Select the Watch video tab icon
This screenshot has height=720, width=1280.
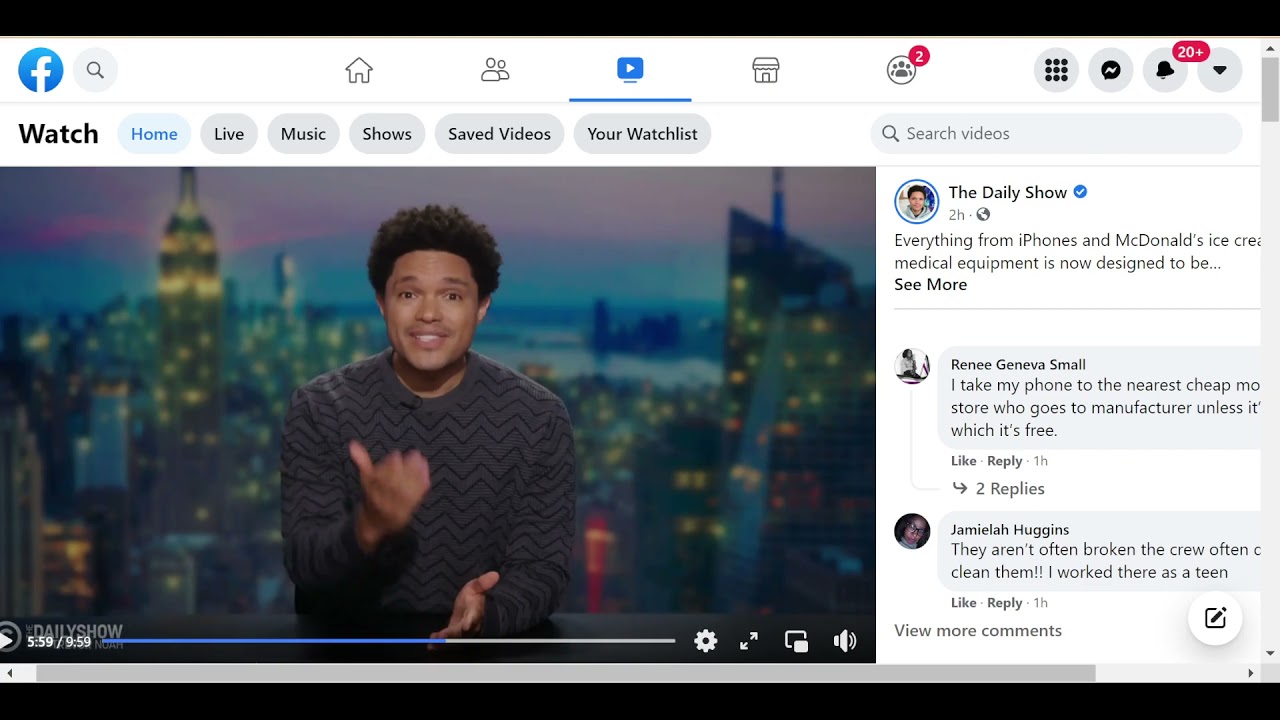point(630,69)
